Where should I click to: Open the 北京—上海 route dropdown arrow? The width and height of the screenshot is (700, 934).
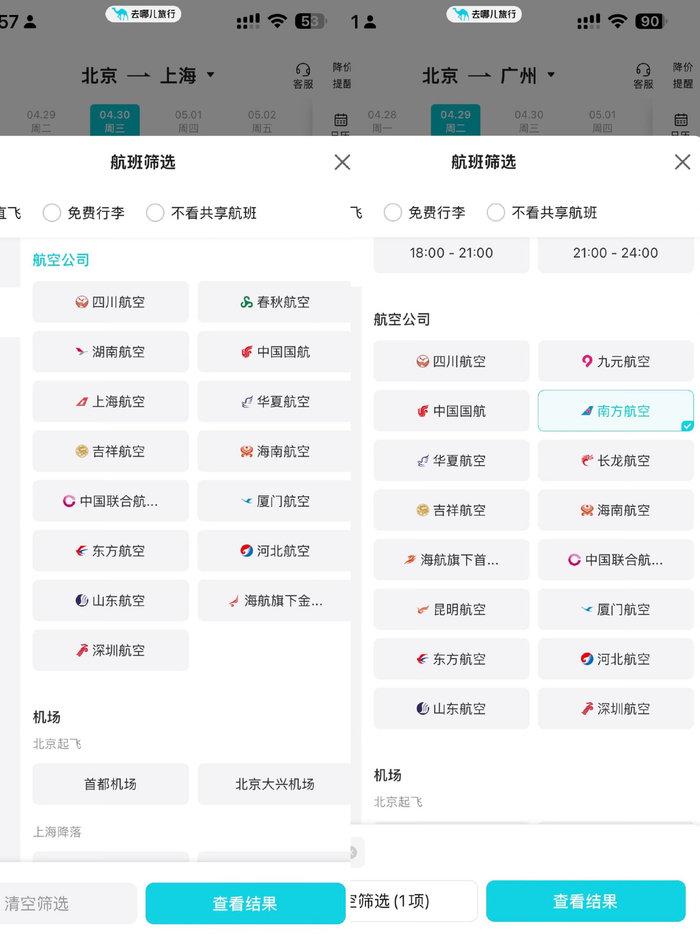[210, 75]
